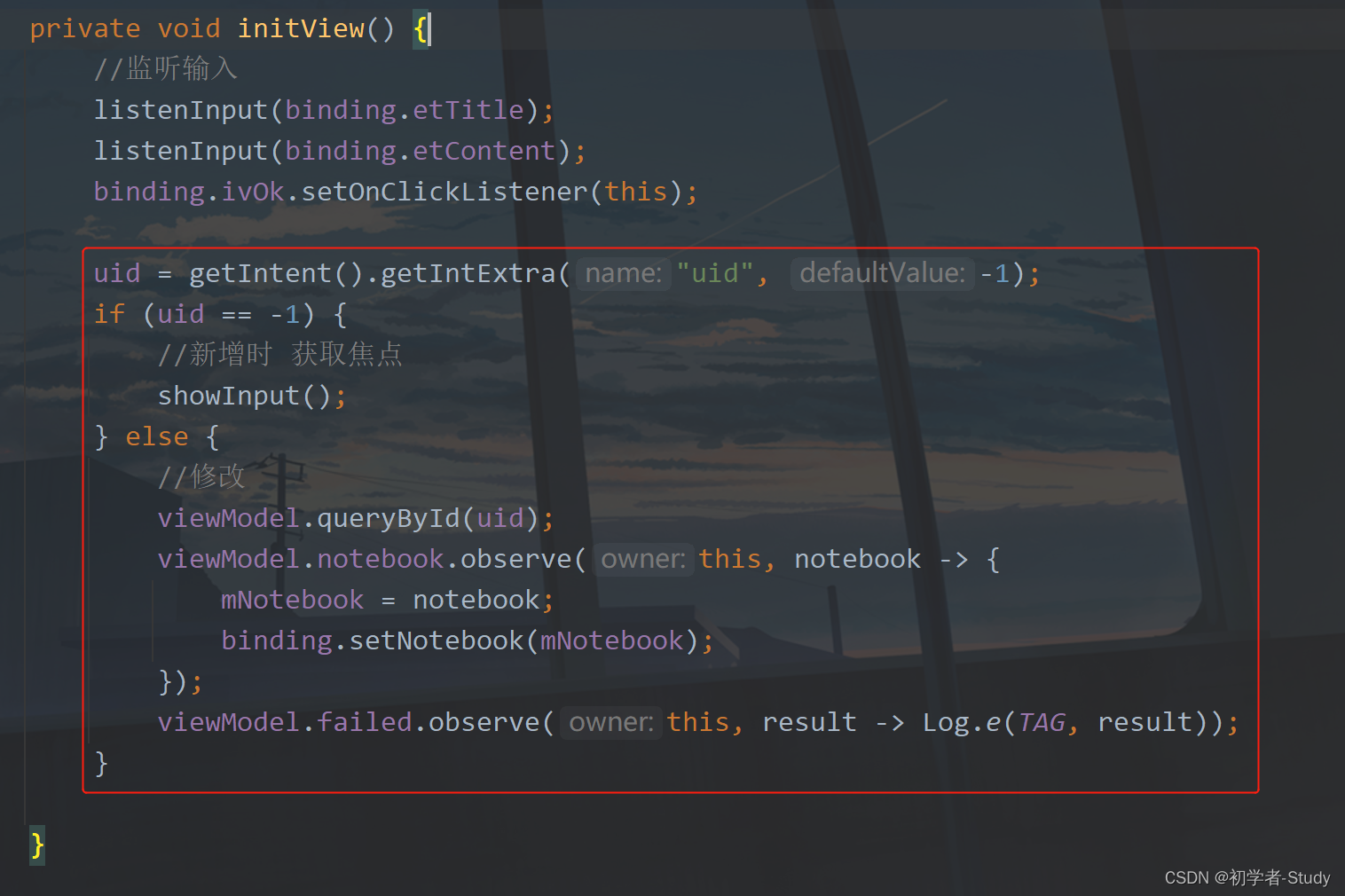Click etContent in second listenInput call
The width and height of the screenshot is (1345, 896).
[x=484, y=151]
